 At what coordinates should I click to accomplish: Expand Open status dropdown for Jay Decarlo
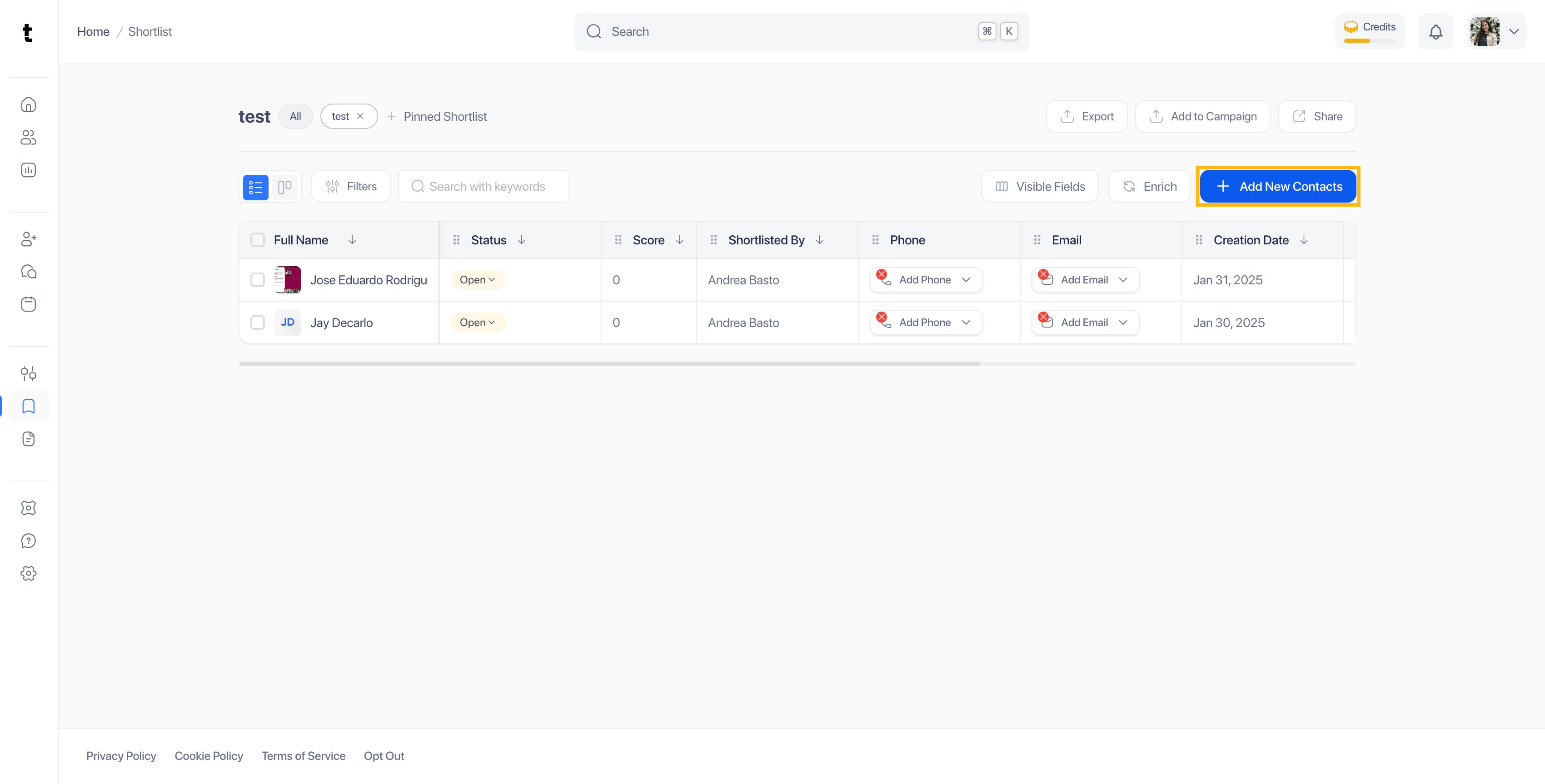coord(478,323)
